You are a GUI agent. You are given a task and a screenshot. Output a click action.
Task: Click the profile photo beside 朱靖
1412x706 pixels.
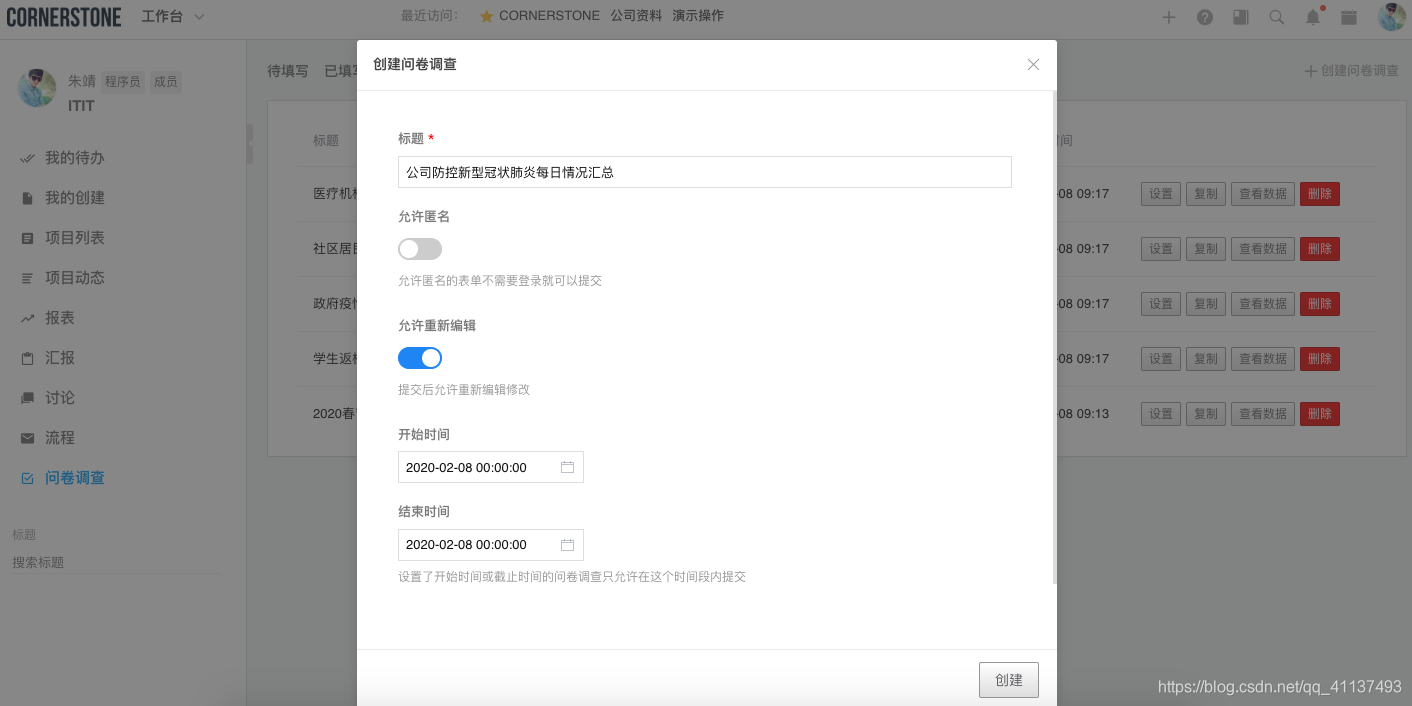click(x=37, y=89)
